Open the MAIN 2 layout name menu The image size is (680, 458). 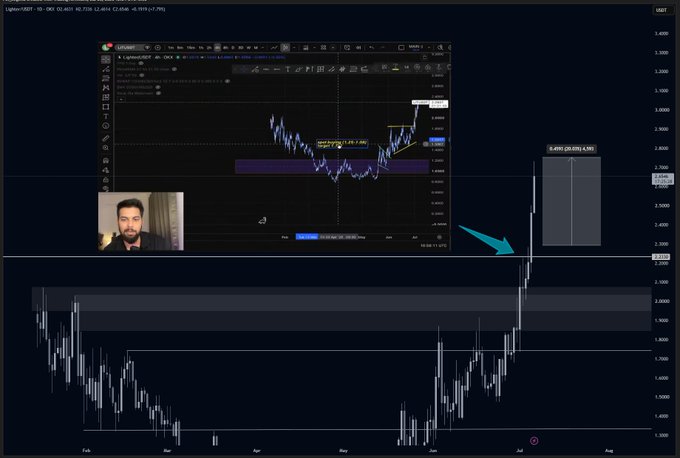(x=415, y=47)
